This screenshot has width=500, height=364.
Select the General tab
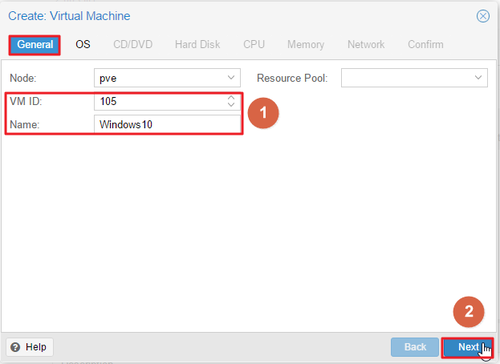(35, 45)
